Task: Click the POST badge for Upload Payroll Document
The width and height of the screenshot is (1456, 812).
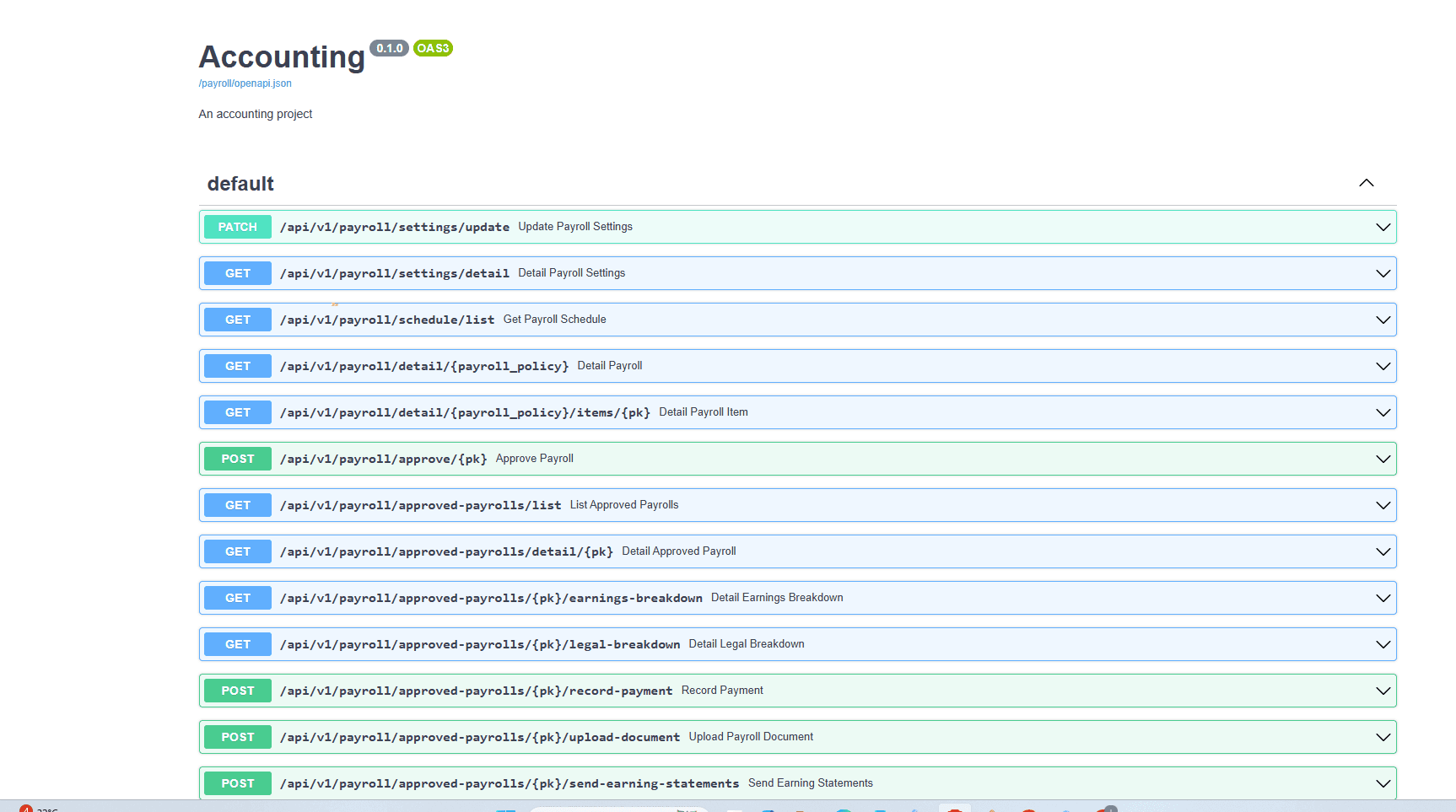Action: point(237,737)
